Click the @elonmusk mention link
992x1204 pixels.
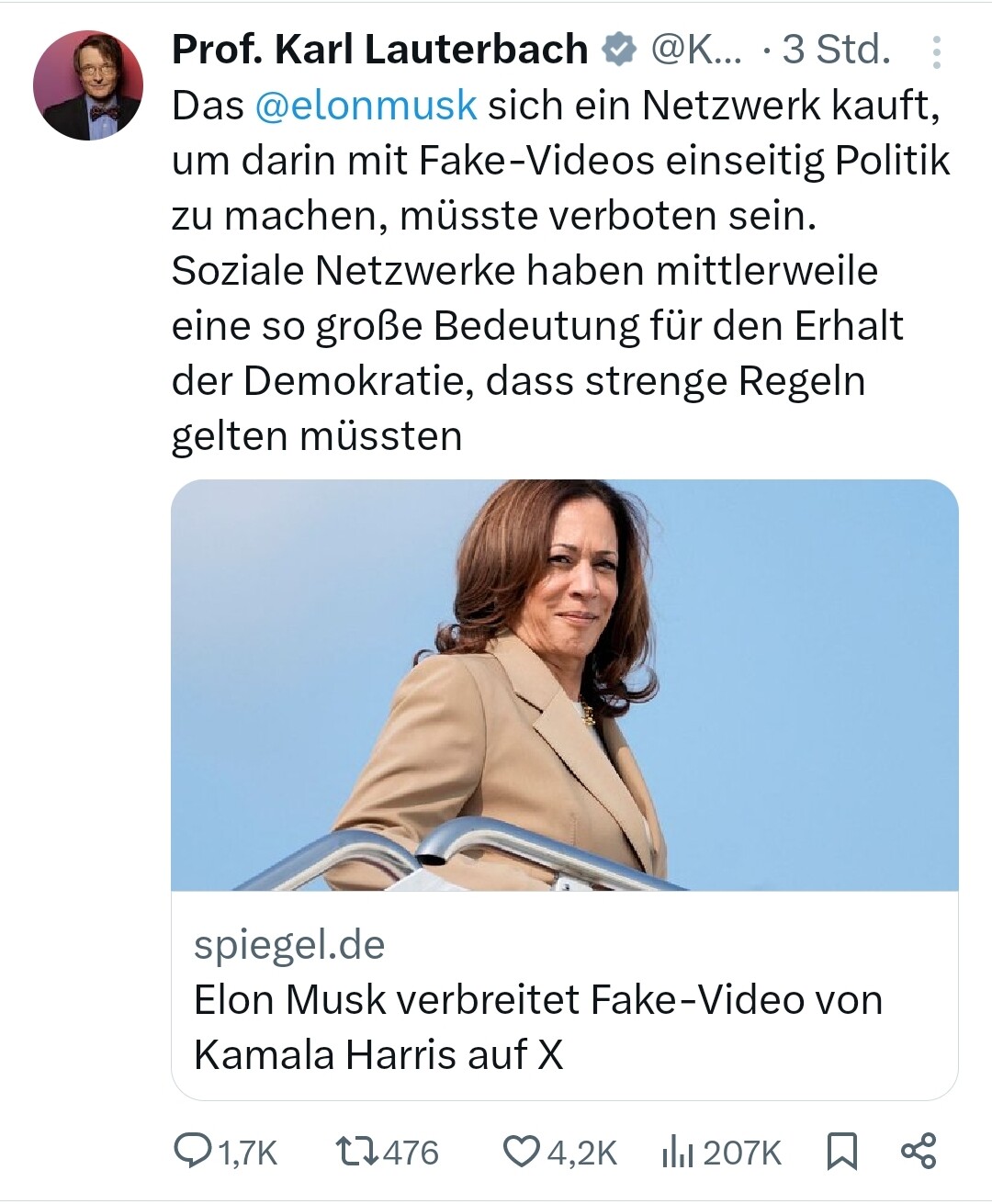(x=366, y=106)
